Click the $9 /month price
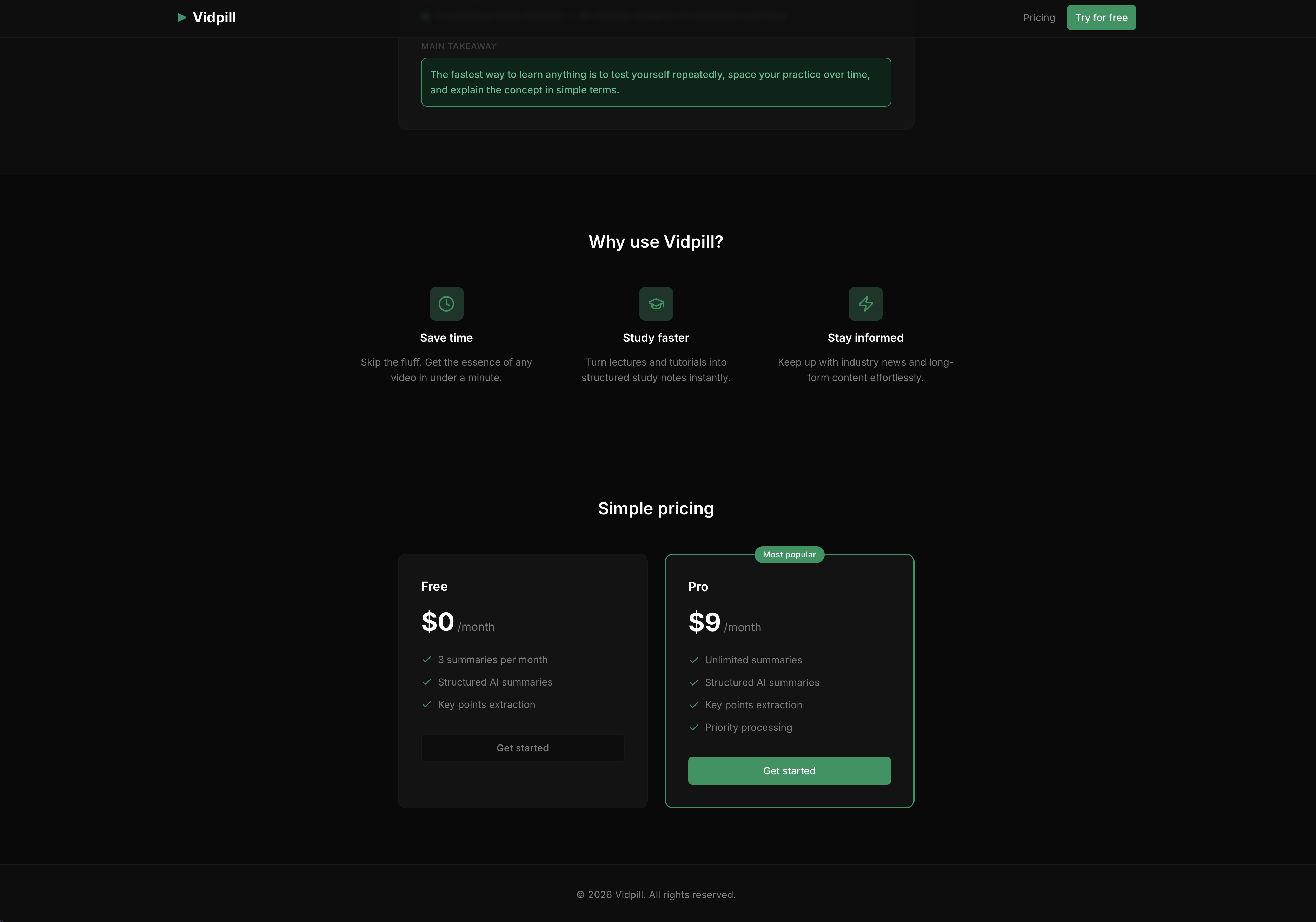This screenshot has width=1316, height=922. pyautogui.click(x=724, y=623)
